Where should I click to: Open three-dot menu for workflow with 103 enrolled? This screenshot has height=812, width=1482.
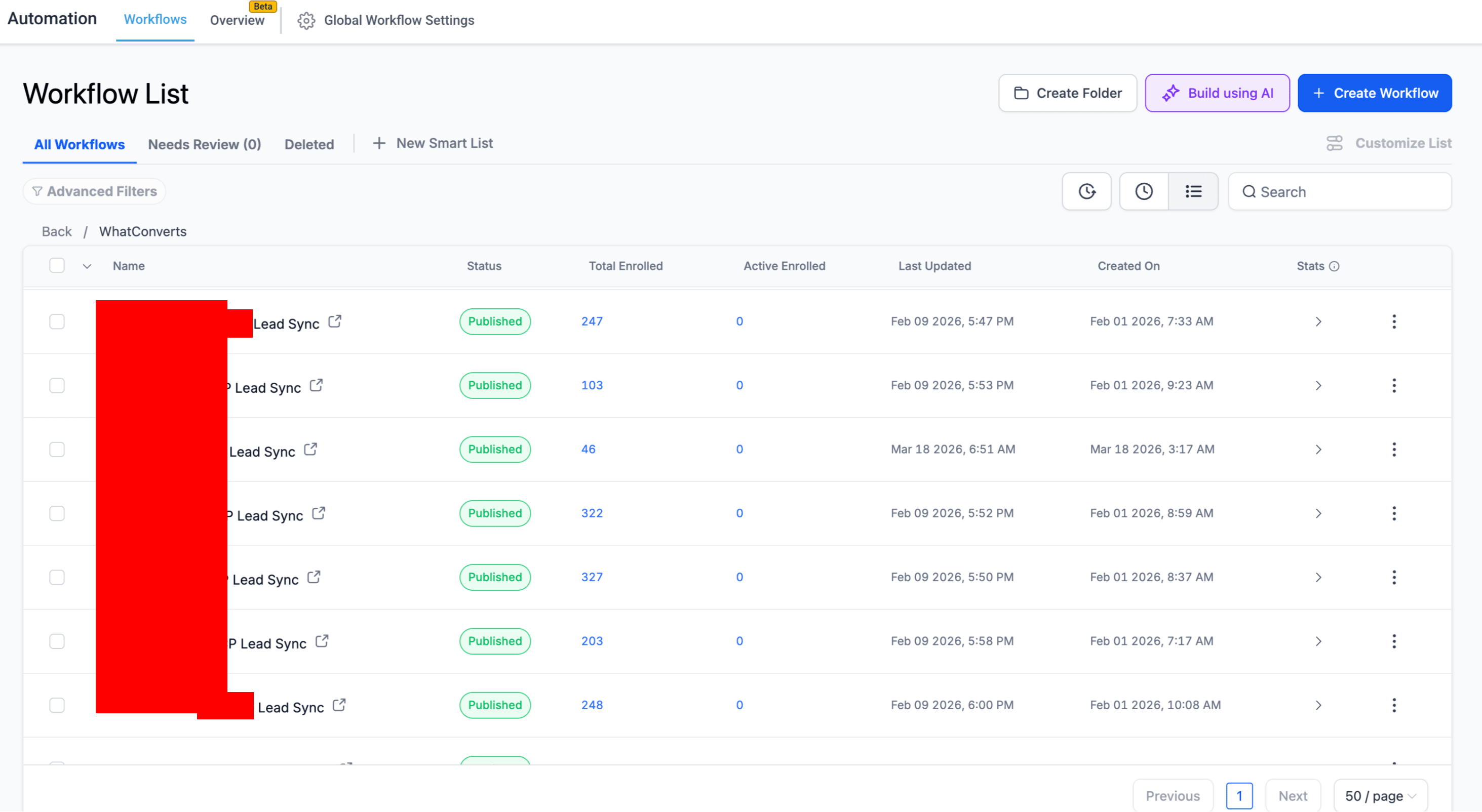pyautogui.click(x=1394, y=385)
